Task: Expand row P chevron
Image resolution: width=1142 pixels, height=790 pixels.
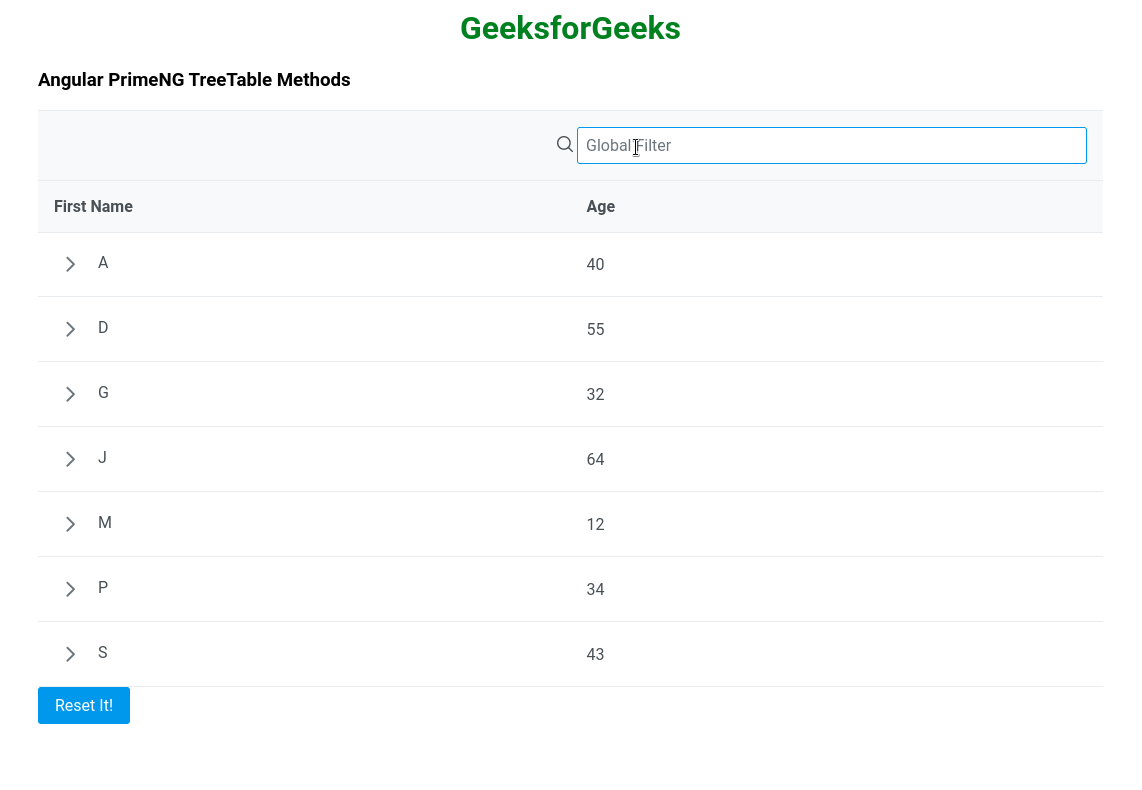Action: click(70, 589)
